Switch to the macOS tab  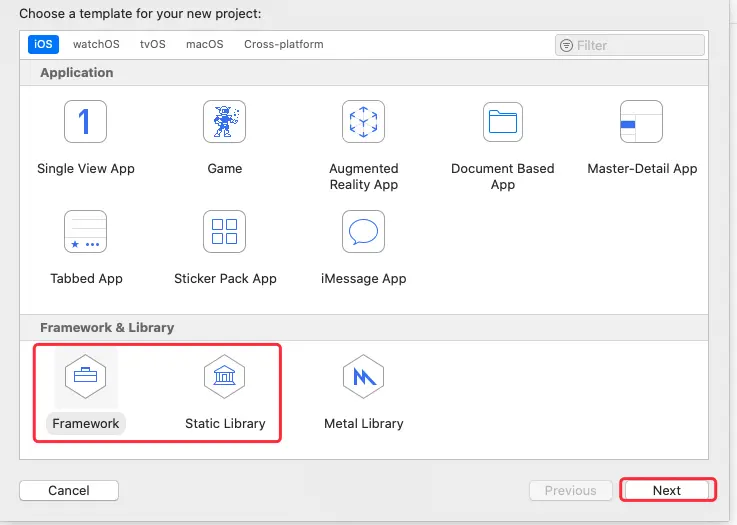click(x=205, y=44)
